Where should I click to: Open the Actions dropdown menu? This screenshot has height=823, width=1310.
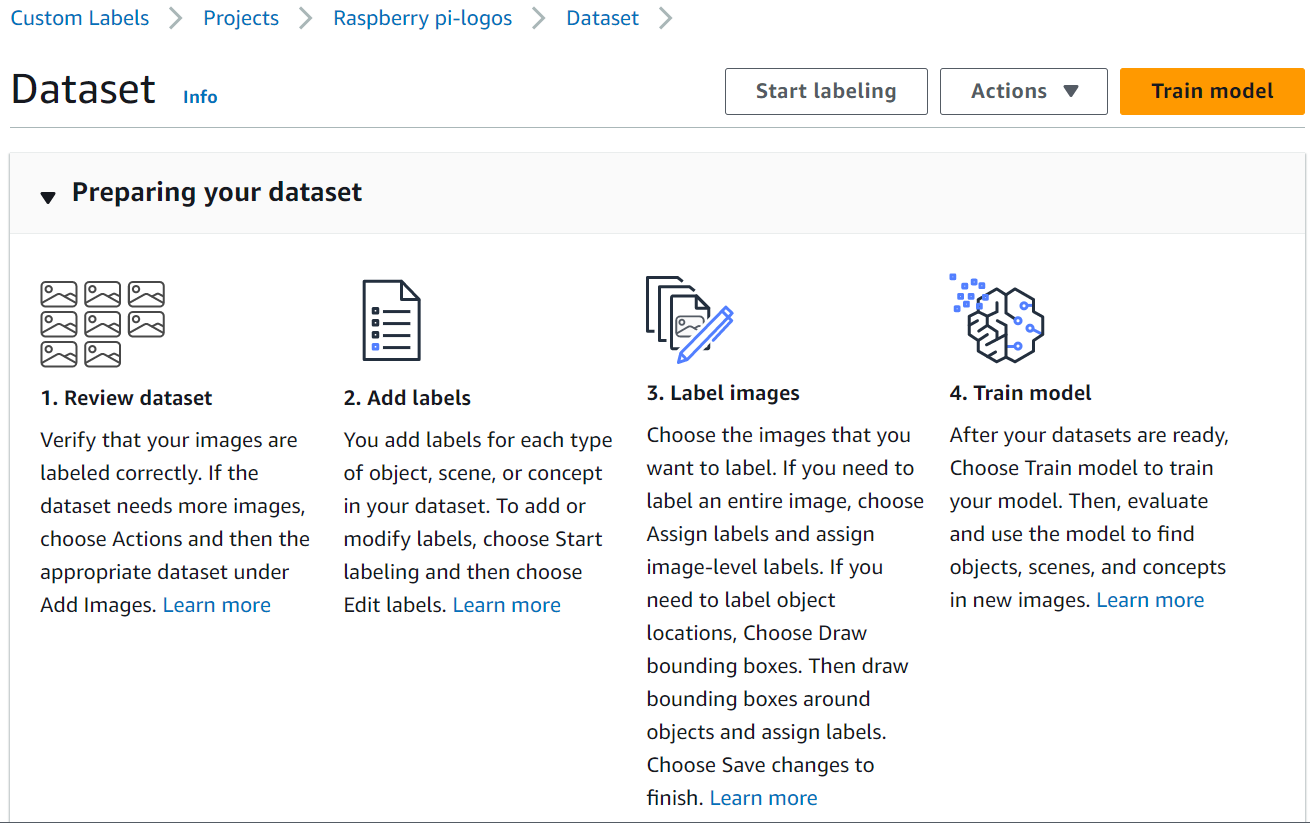1024,91
